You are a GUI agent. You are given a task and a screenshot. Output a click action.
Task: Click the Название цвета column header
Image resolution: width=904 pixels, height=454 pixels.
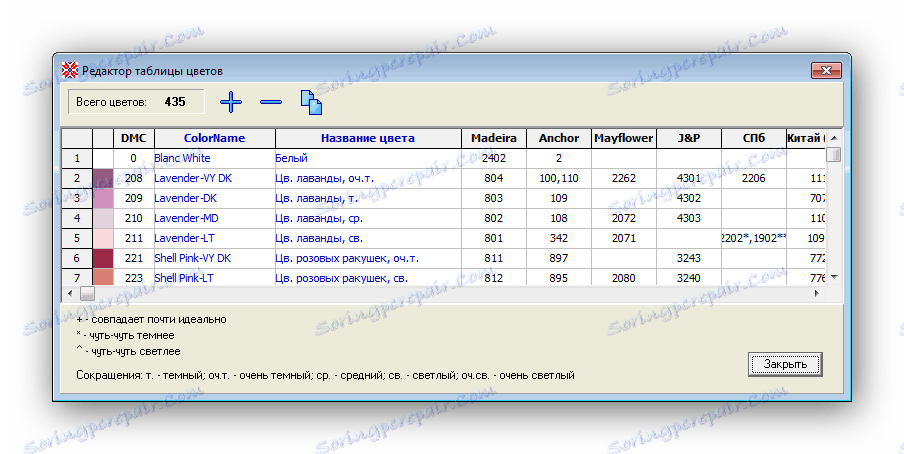pyautogui.click(x=368, y=138)
